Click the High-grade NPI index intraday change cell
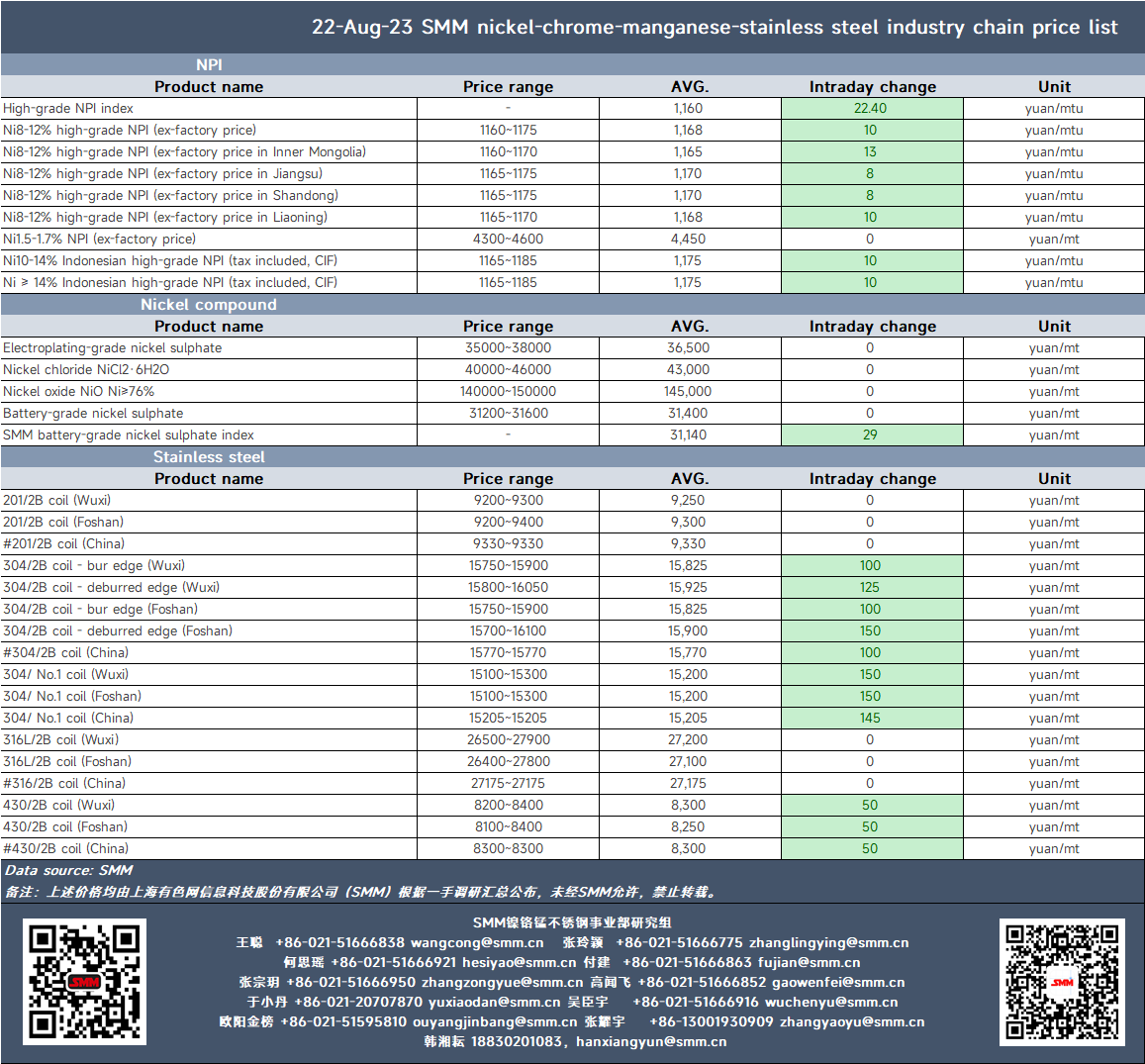The height and width of the screenshot is (1064, 1145). (x=872, y=108)
